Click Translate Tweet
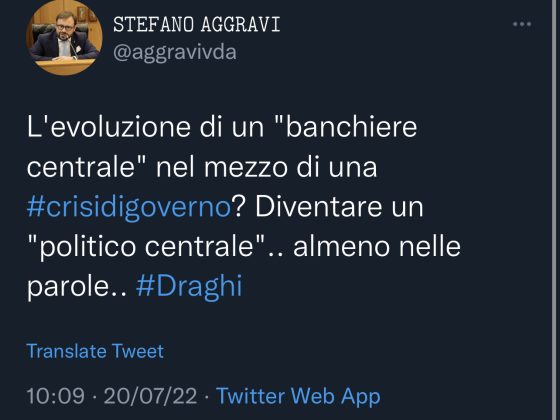This screenshot has width=560, height=420. pyautogui.click(x=95, y=351)
